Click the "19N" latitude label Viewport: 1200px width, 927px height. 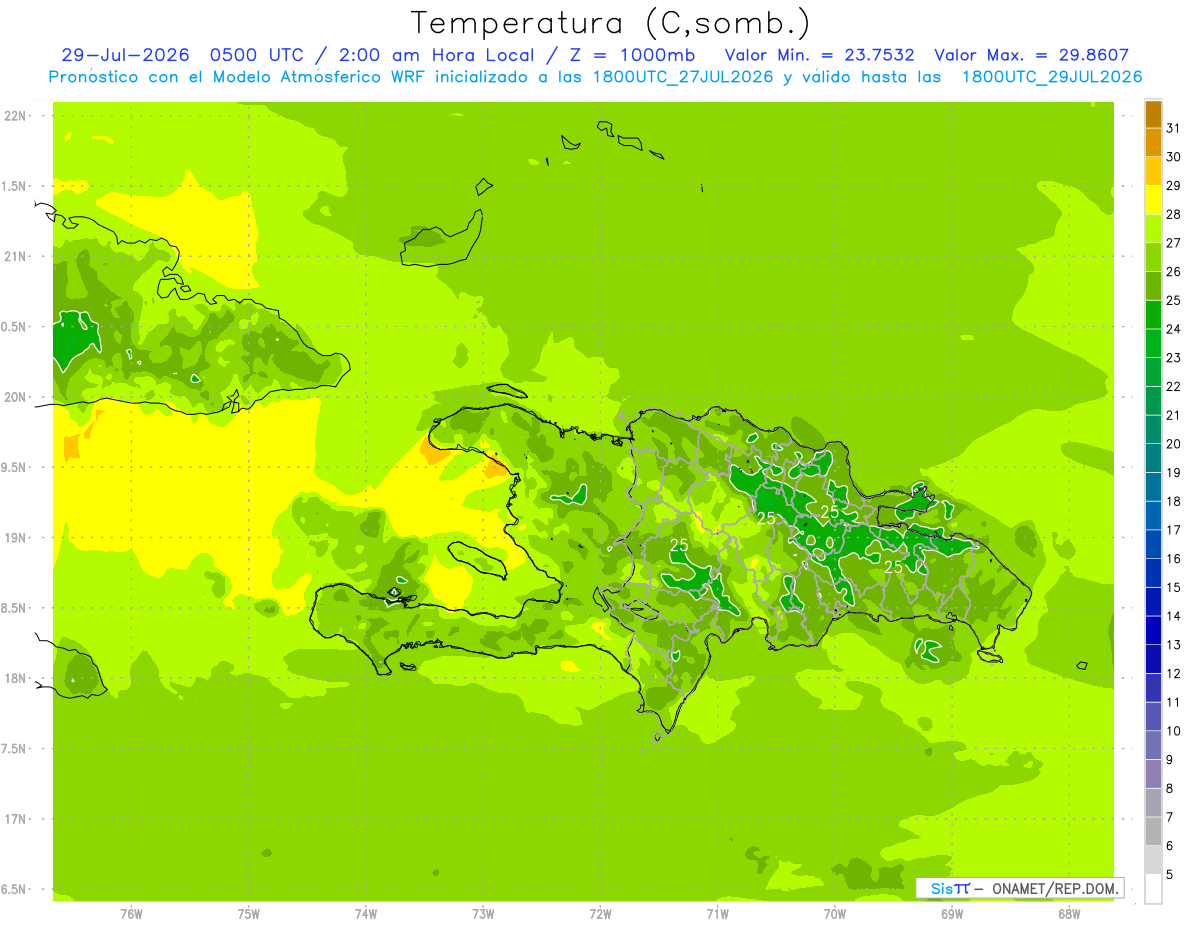17,538
